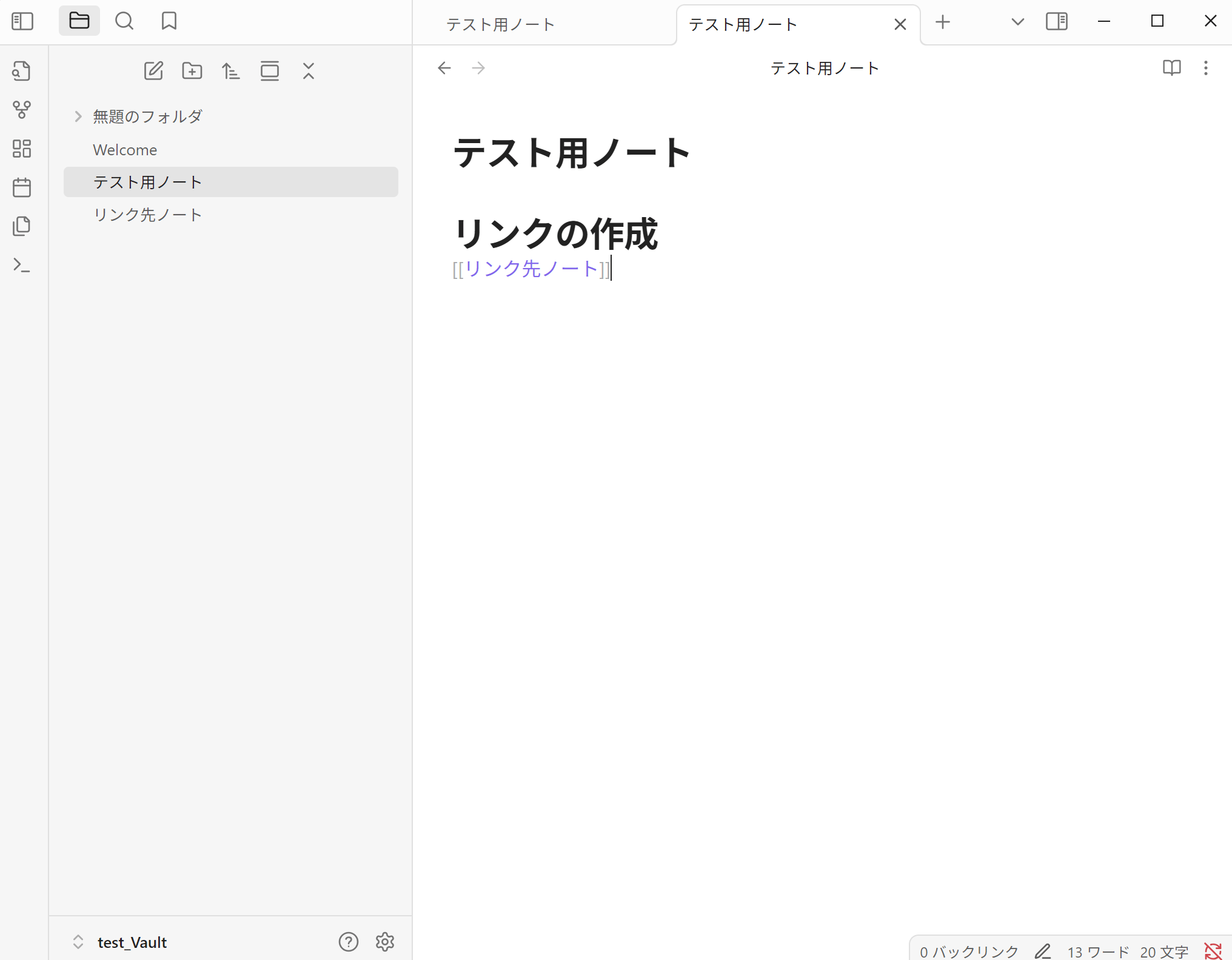
Task: Open the quick switcher
Action: (x=22, y=71)
